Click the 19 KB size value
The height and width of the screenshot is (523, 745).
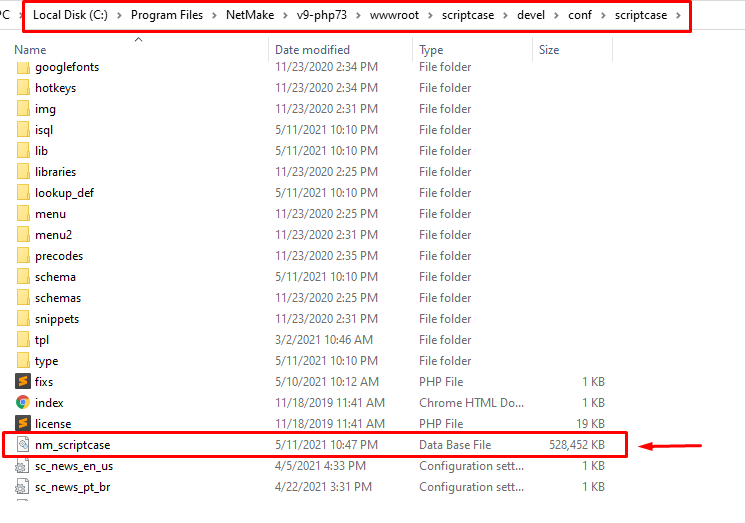(590, 424)
